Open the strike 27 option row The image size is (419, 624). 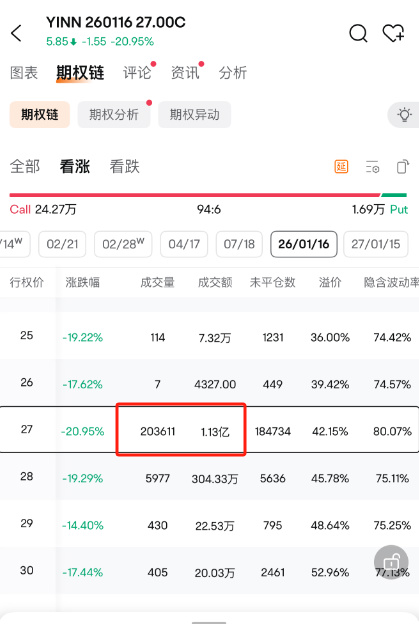pos(209,430)
